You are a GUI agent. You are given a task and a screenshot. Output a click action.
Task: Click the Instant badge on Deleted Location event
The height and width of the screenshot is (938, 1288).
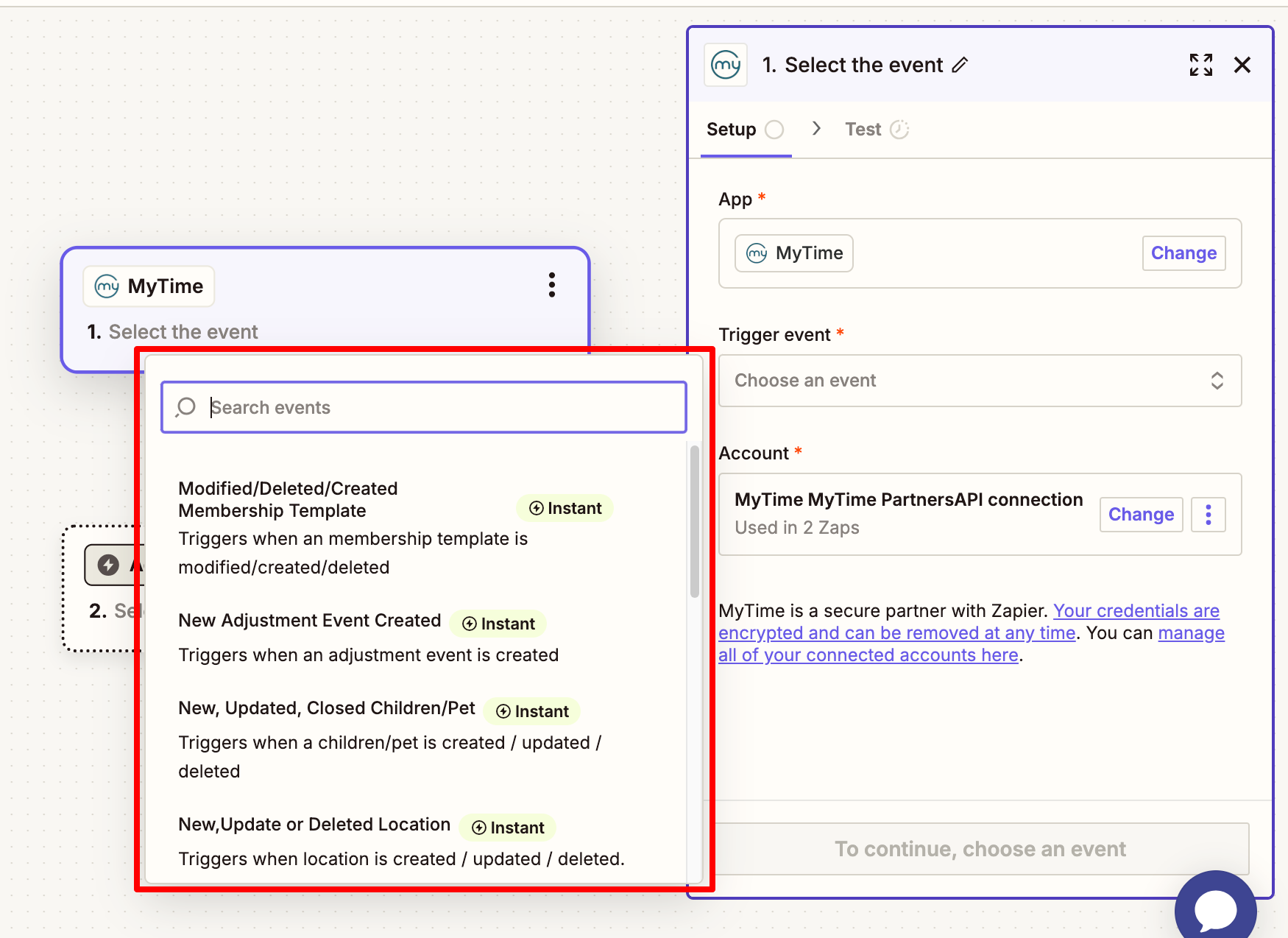coord(508,828)
